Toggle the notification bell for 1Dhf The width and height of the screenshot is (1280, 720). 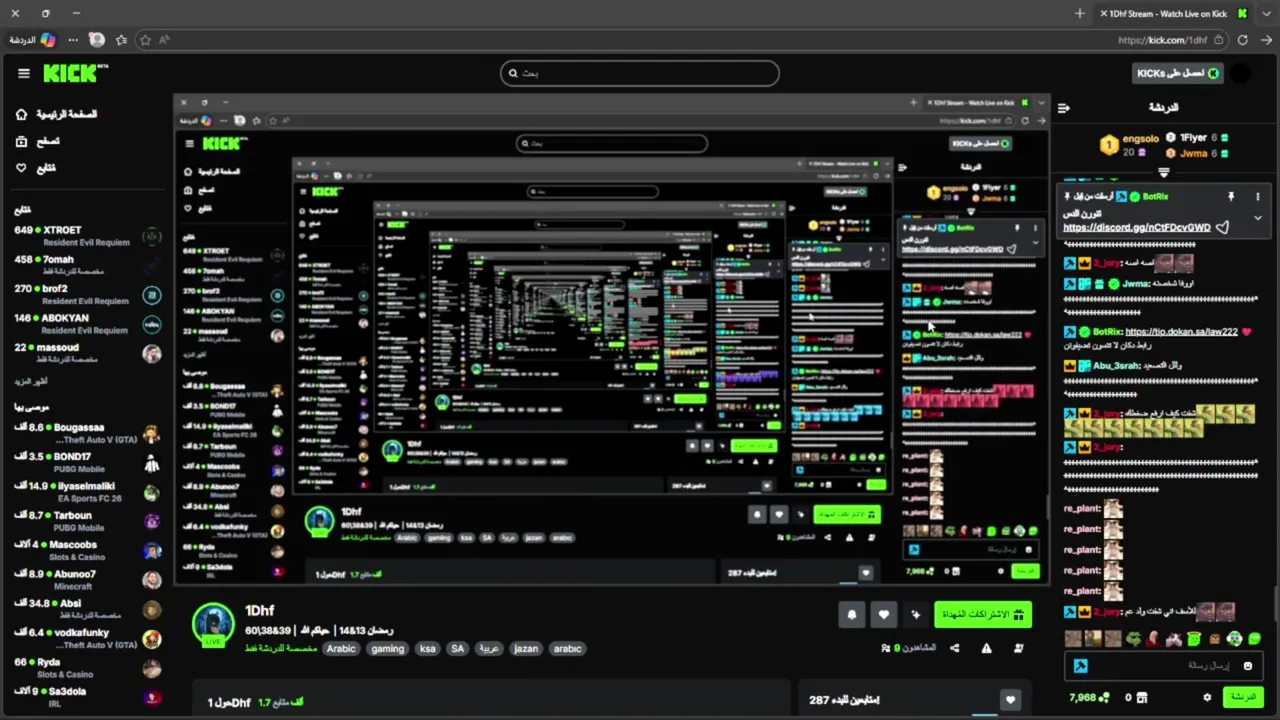click(x=851, y=615)
